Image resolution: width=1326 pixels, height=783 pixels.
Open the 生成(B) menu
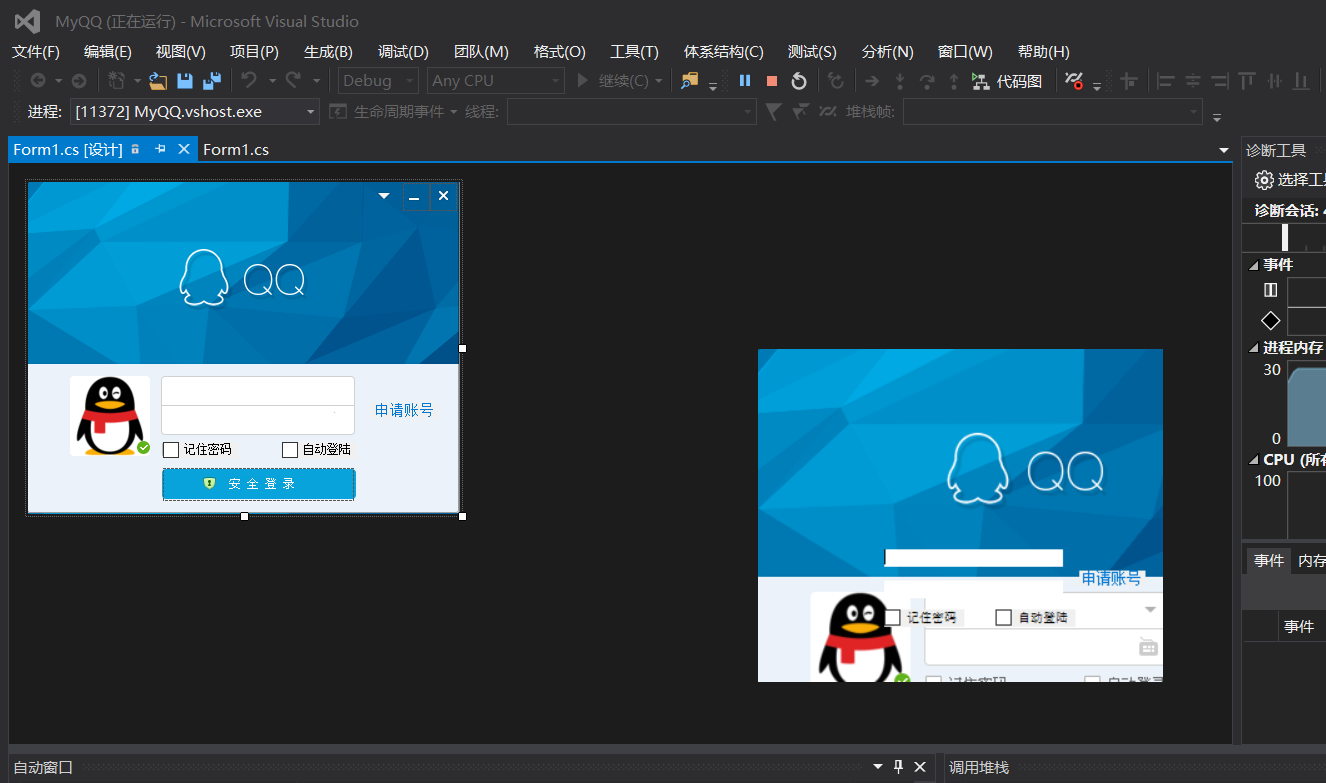tap(328, 52)
